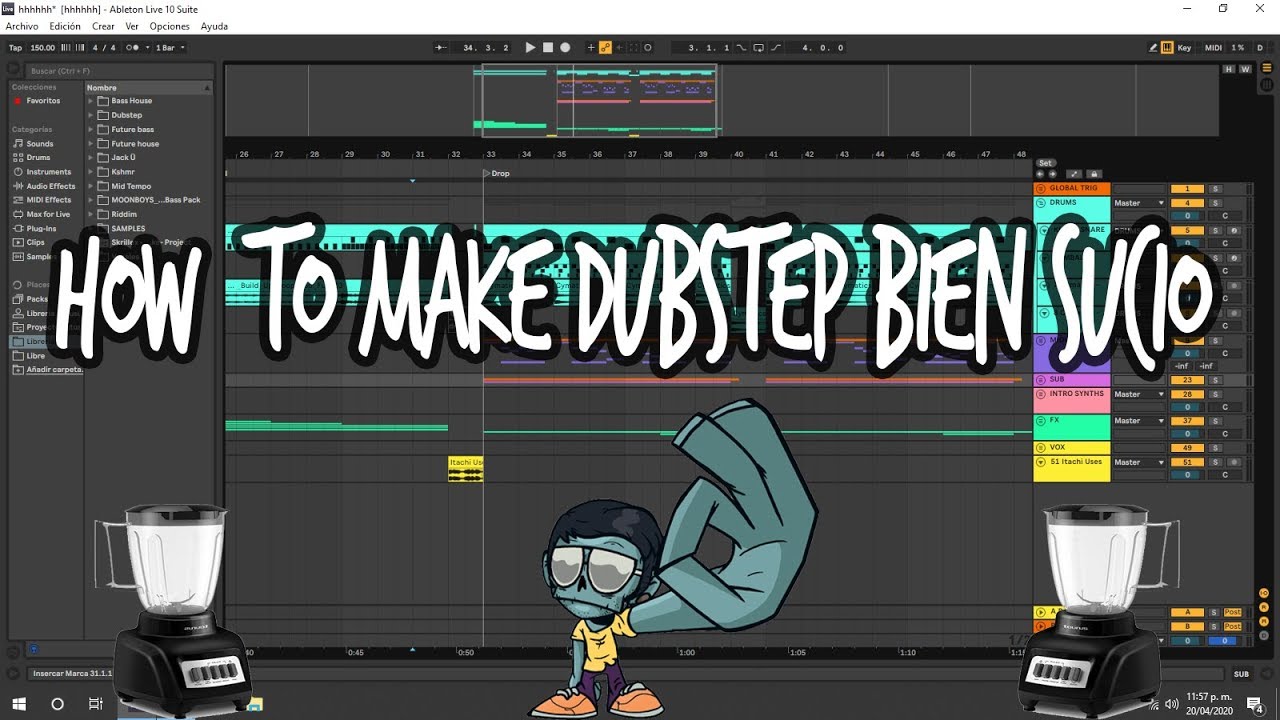Start playback with the Play button
This screenshot has width=1280, height=720.
tap(531, 47)
